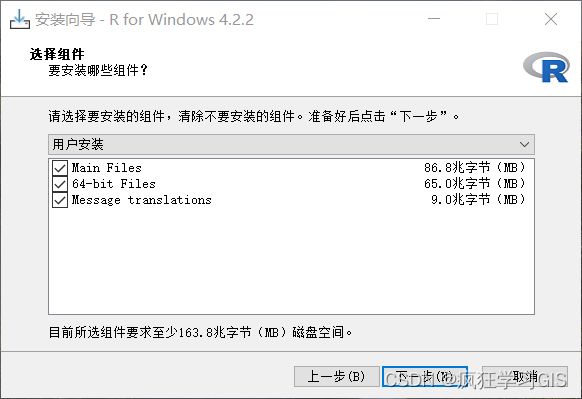Screen dimensions: 582x399
Task: Click the R logo in the header
Action: 546,67
